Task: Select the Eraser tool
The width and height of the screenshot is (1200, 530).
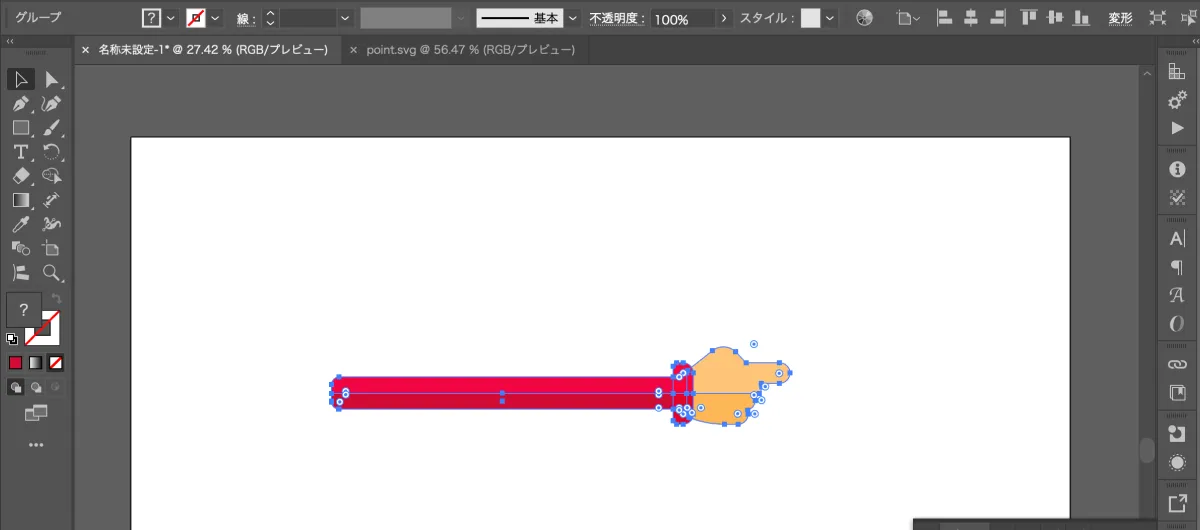Action: coord(20,176)
